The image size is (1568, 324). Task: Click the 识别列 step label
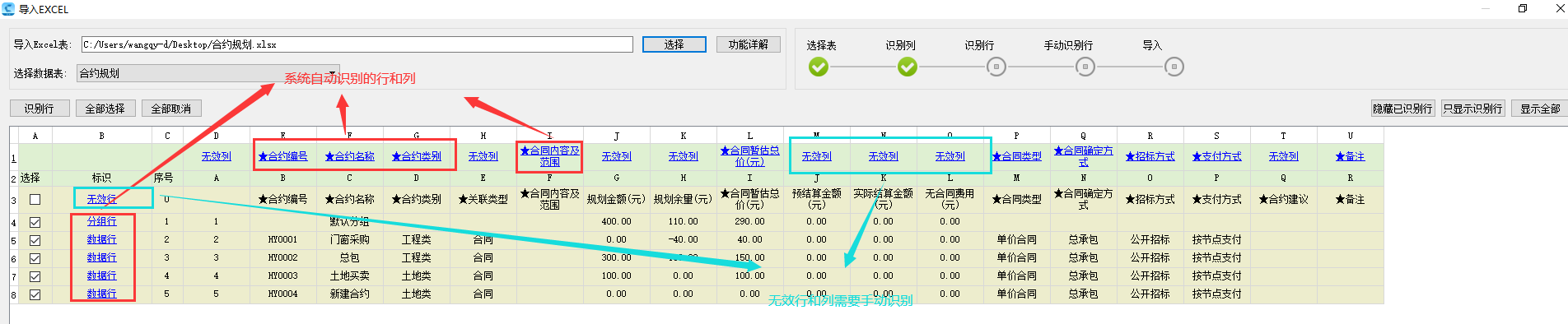coord(901,45)
